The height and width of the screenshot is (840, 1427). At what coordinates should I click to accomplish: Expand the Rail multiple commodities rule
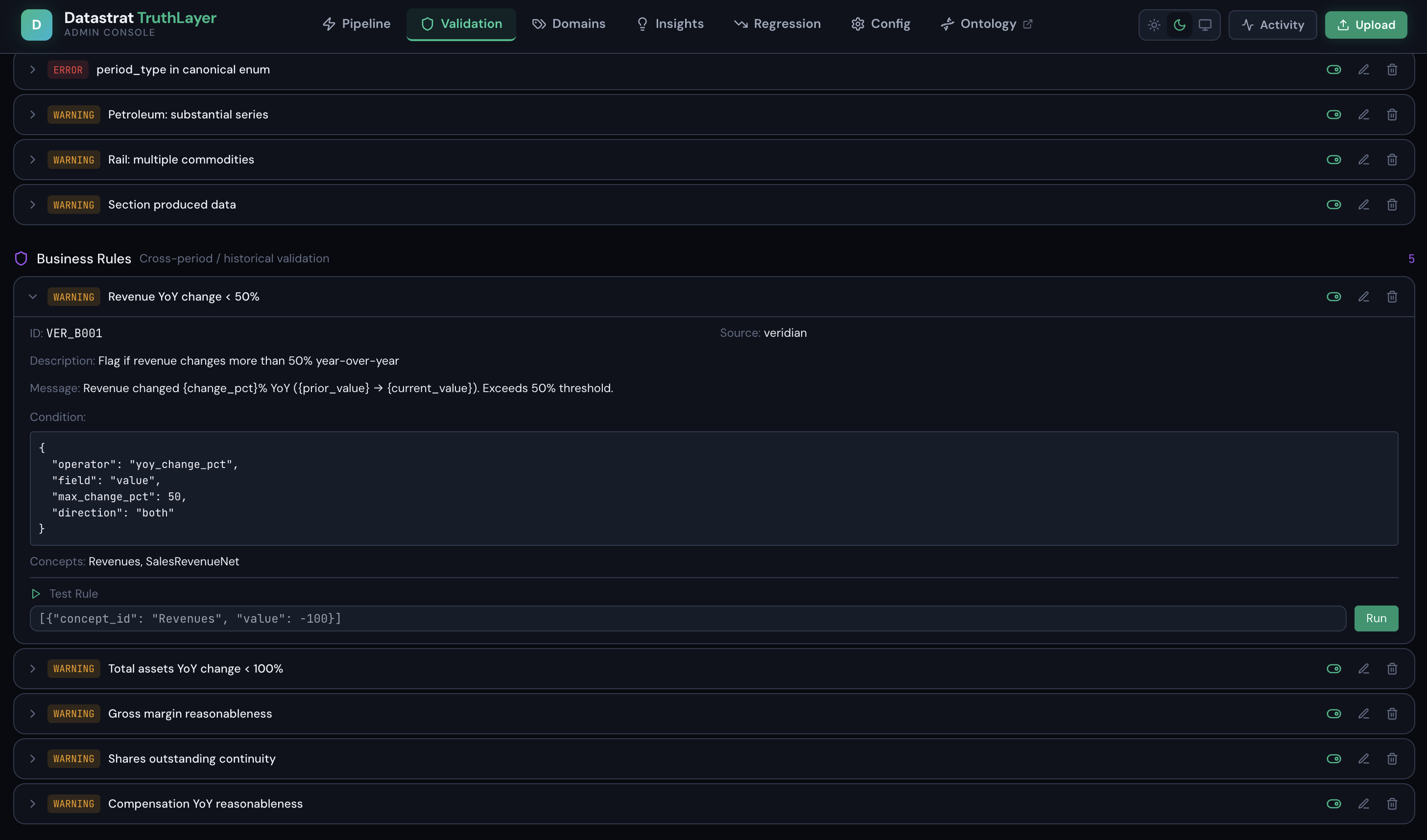(x=33, y=160)
